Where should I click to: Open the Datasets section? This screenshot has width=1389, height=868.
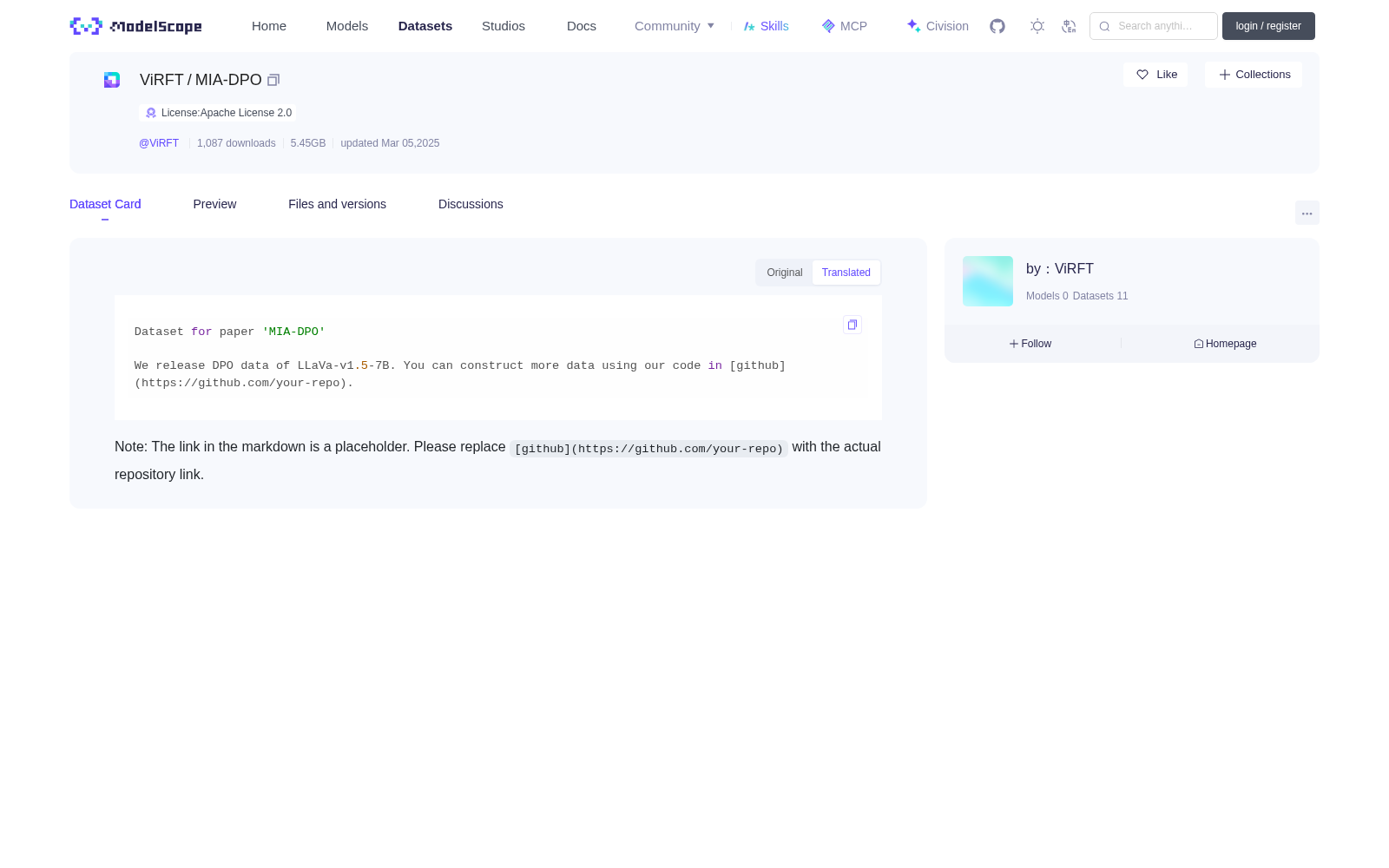coord(425,26)
